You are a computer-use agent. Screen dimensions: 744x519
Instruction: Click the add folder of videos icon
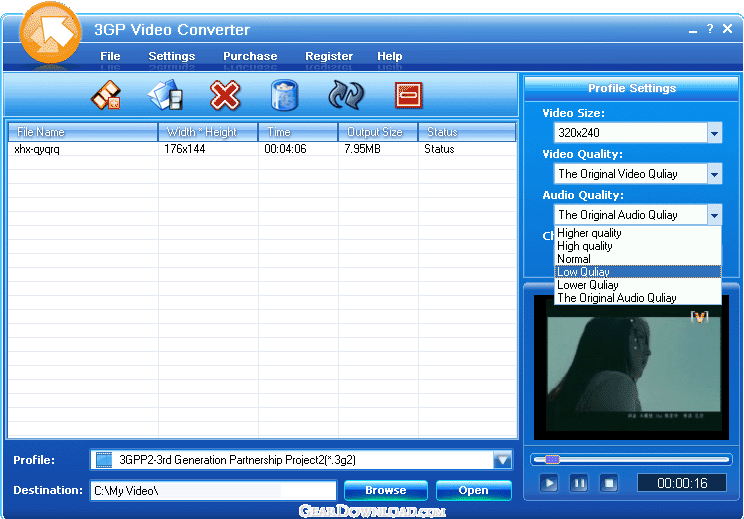[165, 95]
